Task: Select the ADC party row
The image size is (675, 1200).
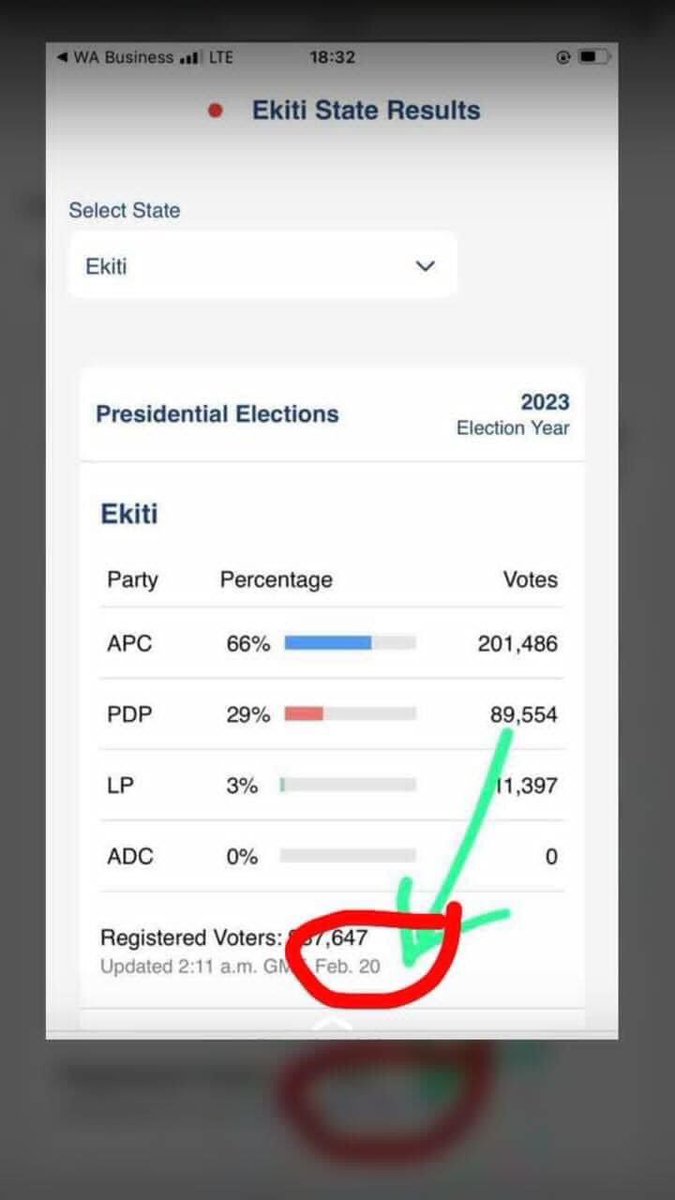Action: tap(332, 856)
